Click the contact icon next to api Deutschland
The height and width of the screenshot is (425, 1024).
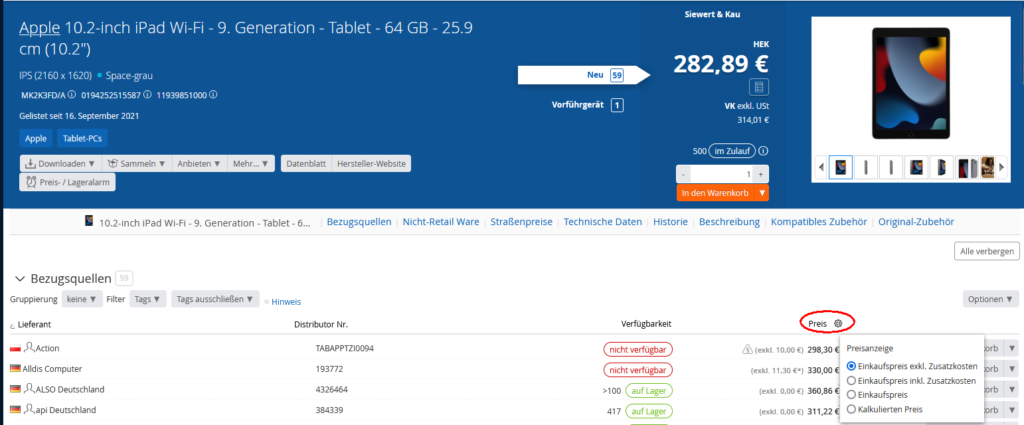(x=29, y=410)
